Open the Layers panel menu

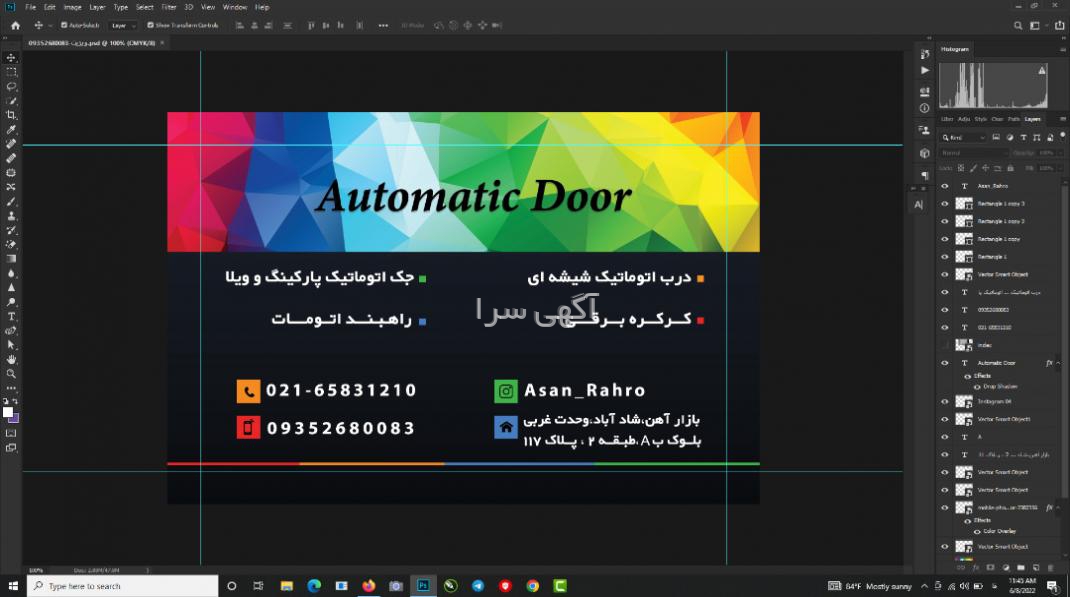click(x=1062, y=119)
